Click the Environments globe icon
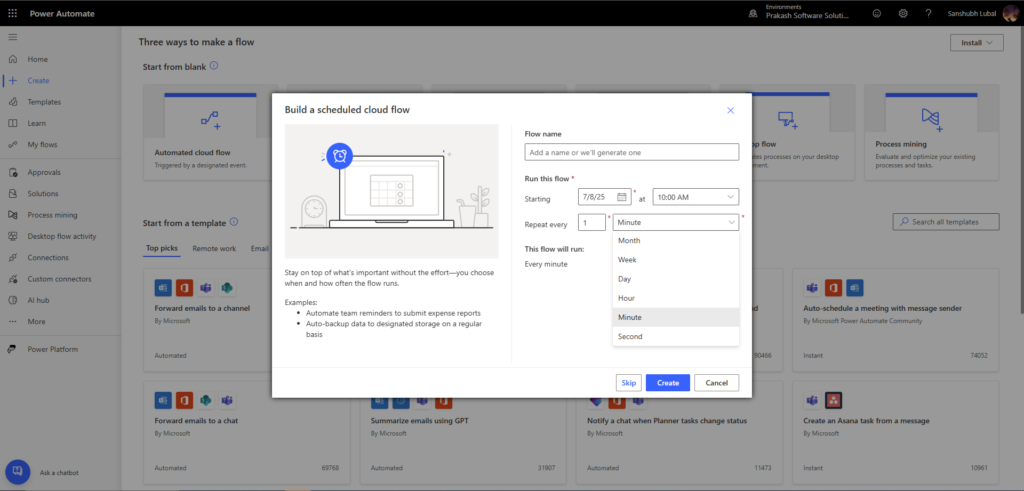Screen dimensions: 1024x491 (755, 13)
